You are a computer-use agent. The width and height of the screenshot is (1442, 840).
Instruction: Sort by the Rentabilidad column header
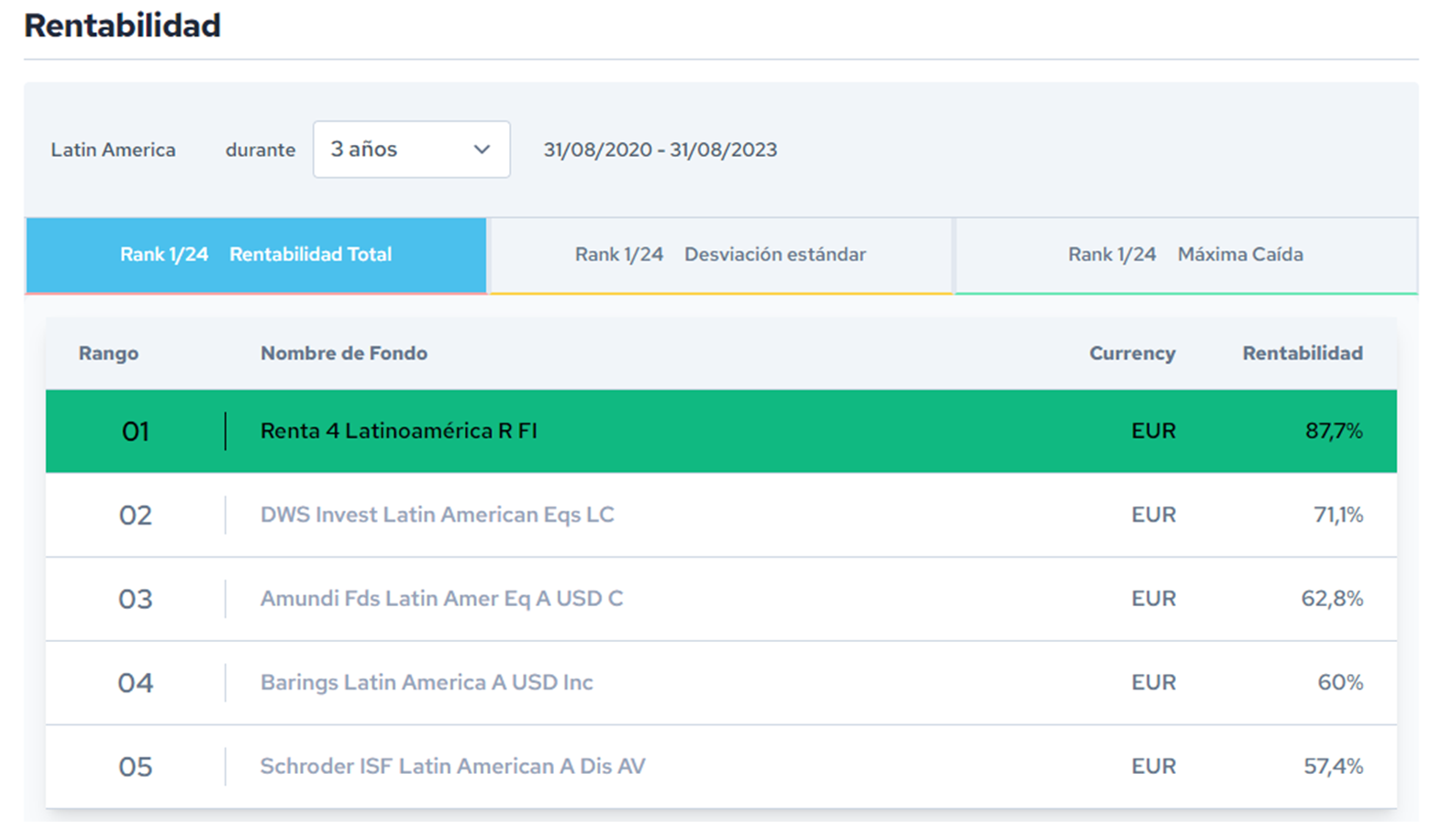(x=1302, y=353)
